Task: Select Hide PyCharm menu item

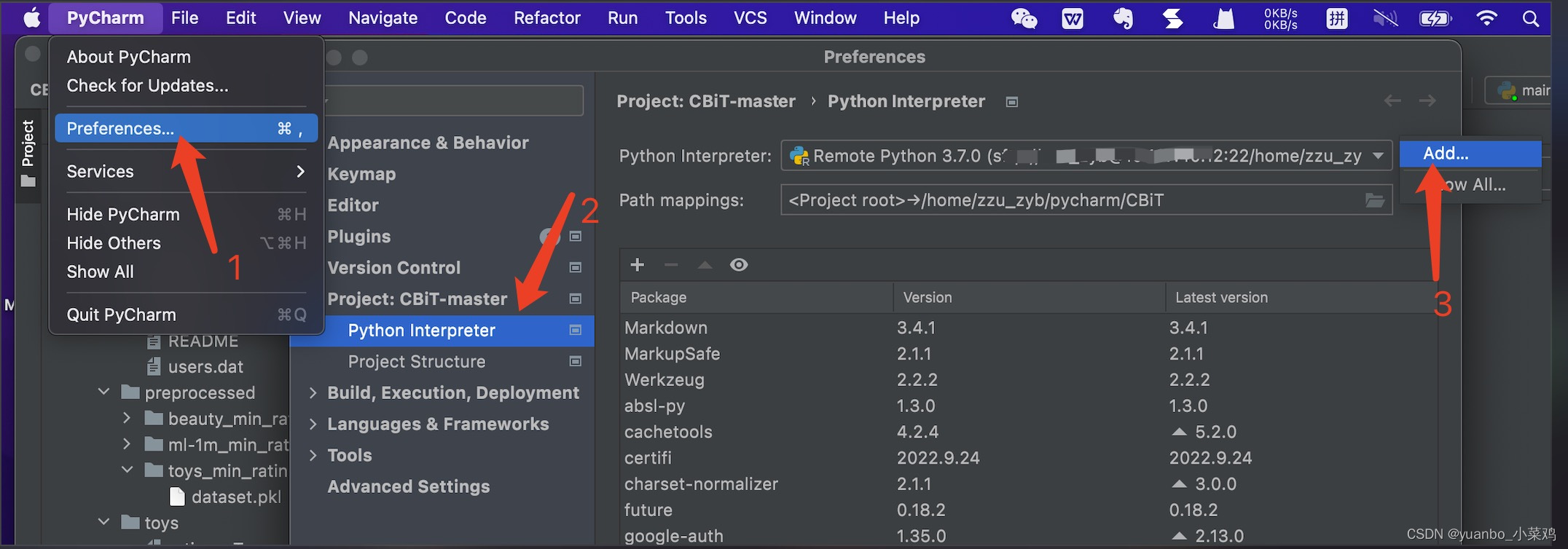Action: pos(186,215)
